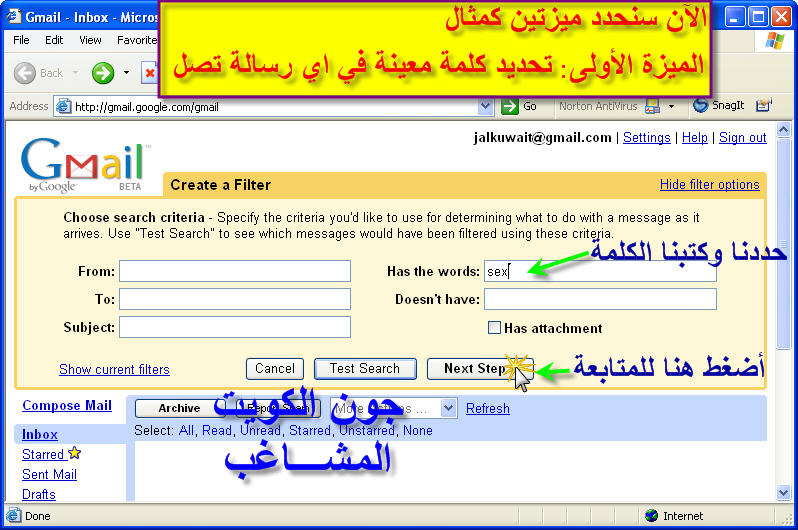Click the Gmail logo

pyautogui.click(x=86, y=165)
